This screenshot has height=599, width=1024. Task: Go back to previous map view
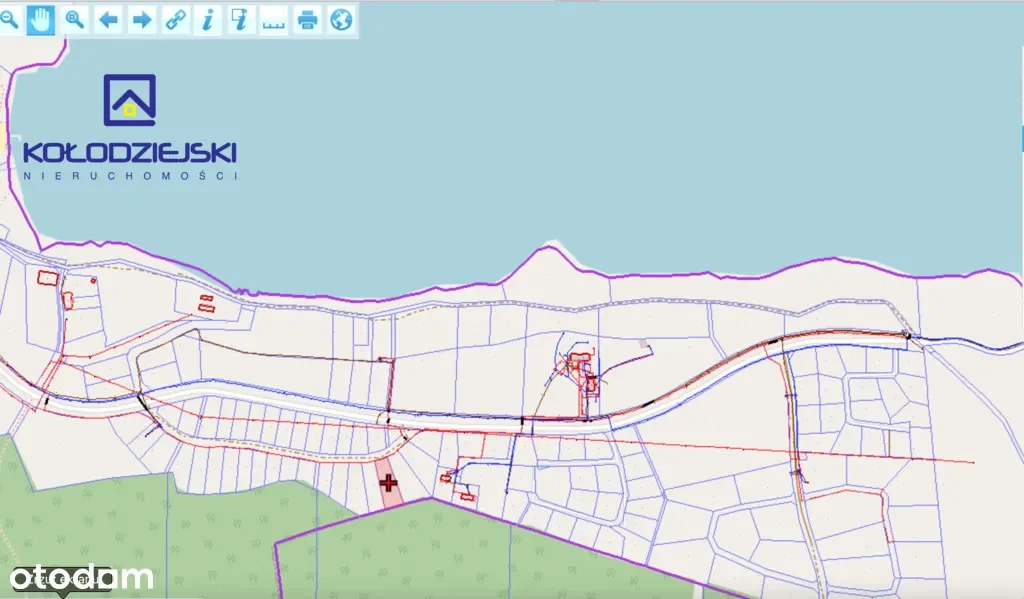pos(108,19)
